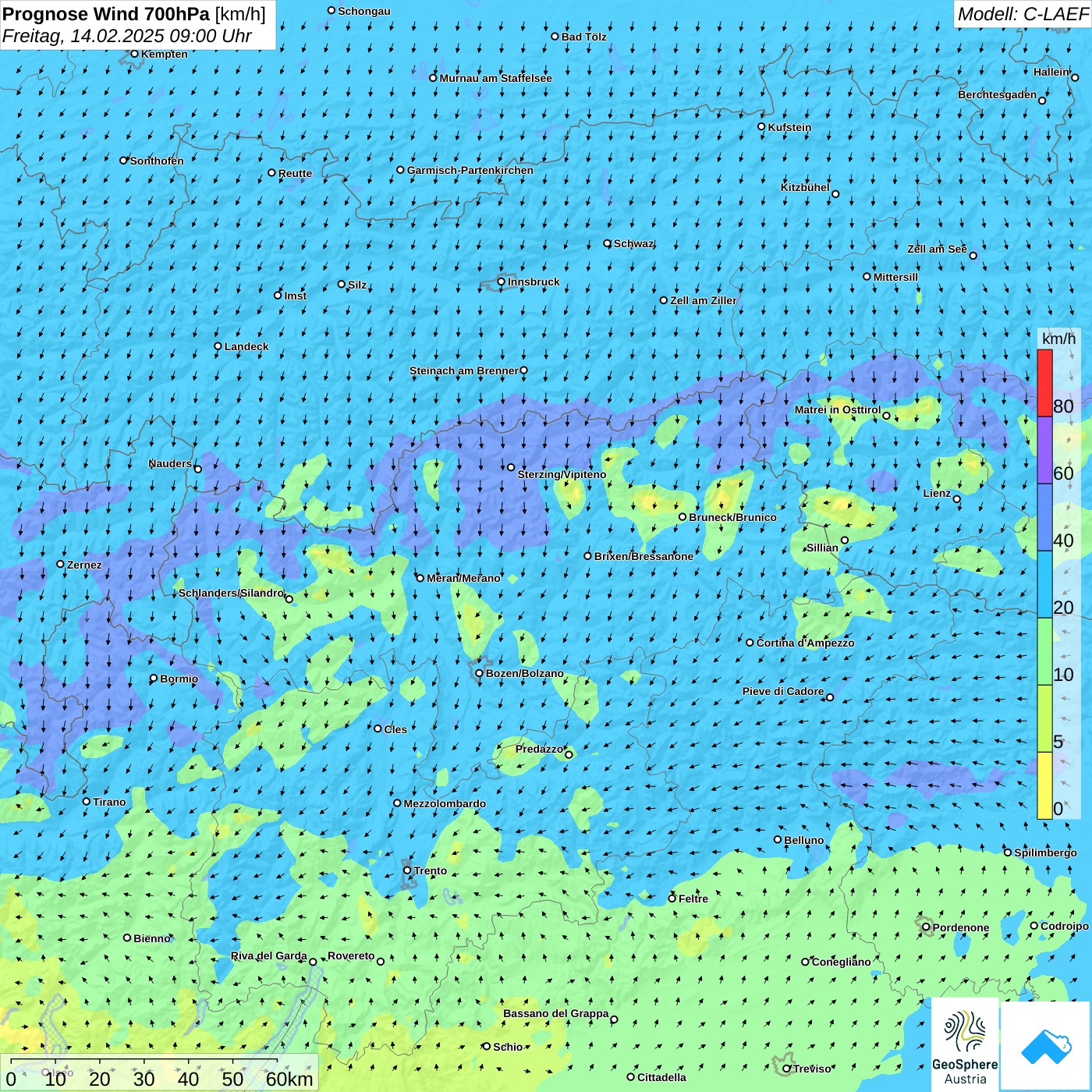Click the 'Steinach am Brenner' label
Screen dimensions: 1092x1092
(464, 370)
